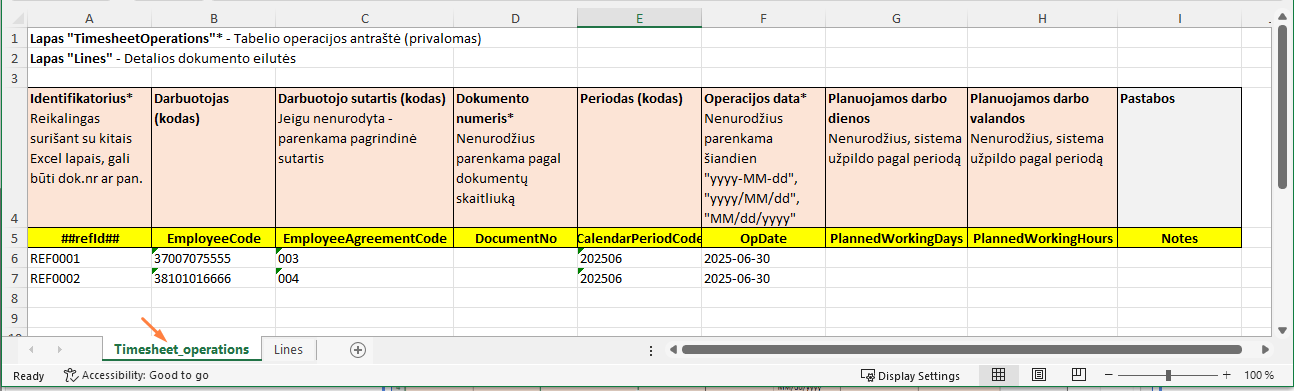Screen dimensions: 1294x391
Task: Open the Lines sheet tab
Action: point(289,349)
